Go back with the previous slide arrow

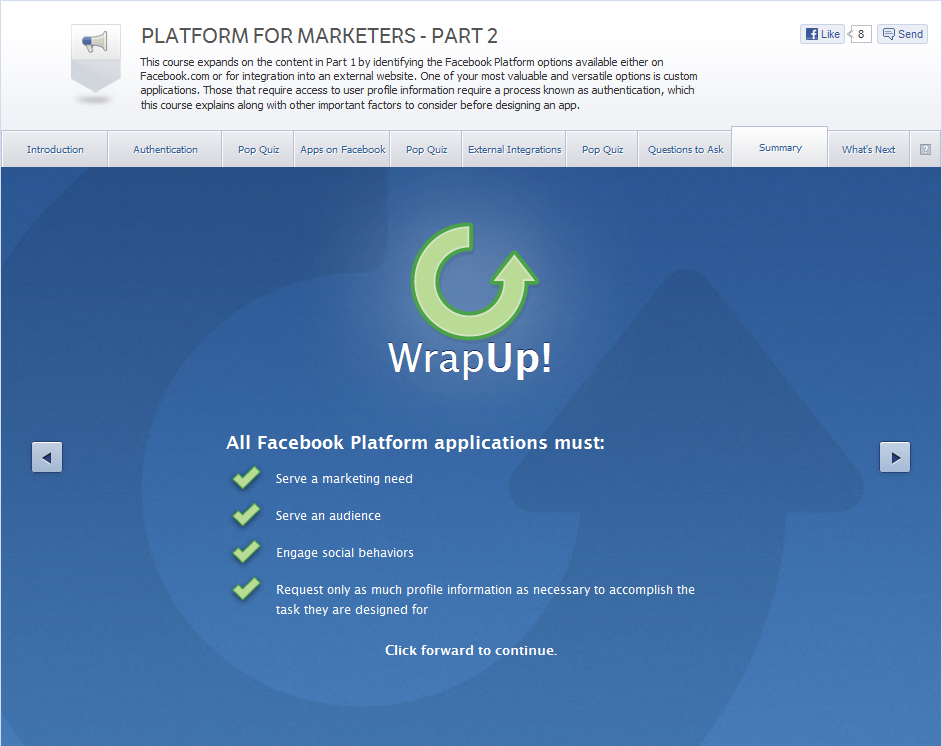[x=47, y=457]
